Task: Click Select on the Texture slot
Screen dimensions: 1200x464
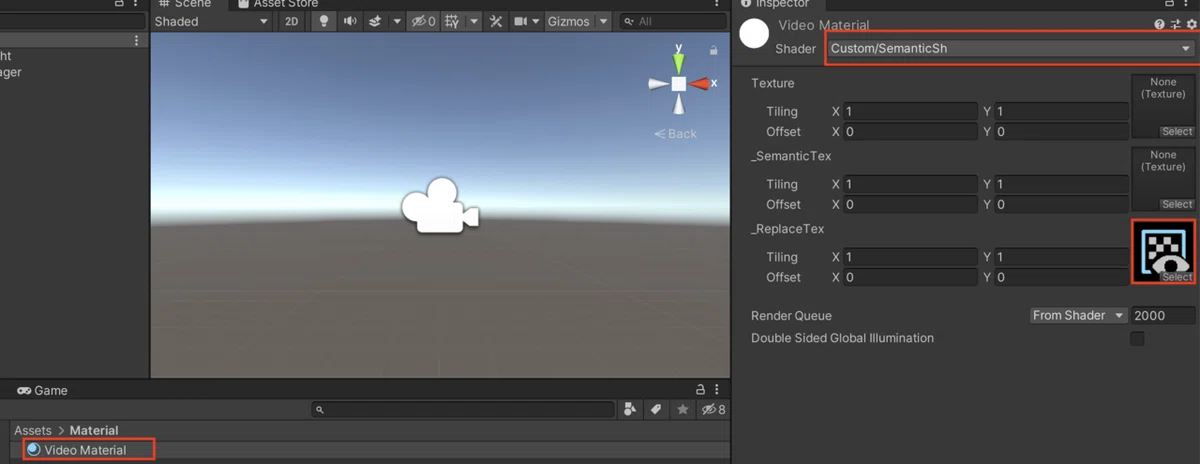Action: pyautogui.click(x=1176, y=131)
